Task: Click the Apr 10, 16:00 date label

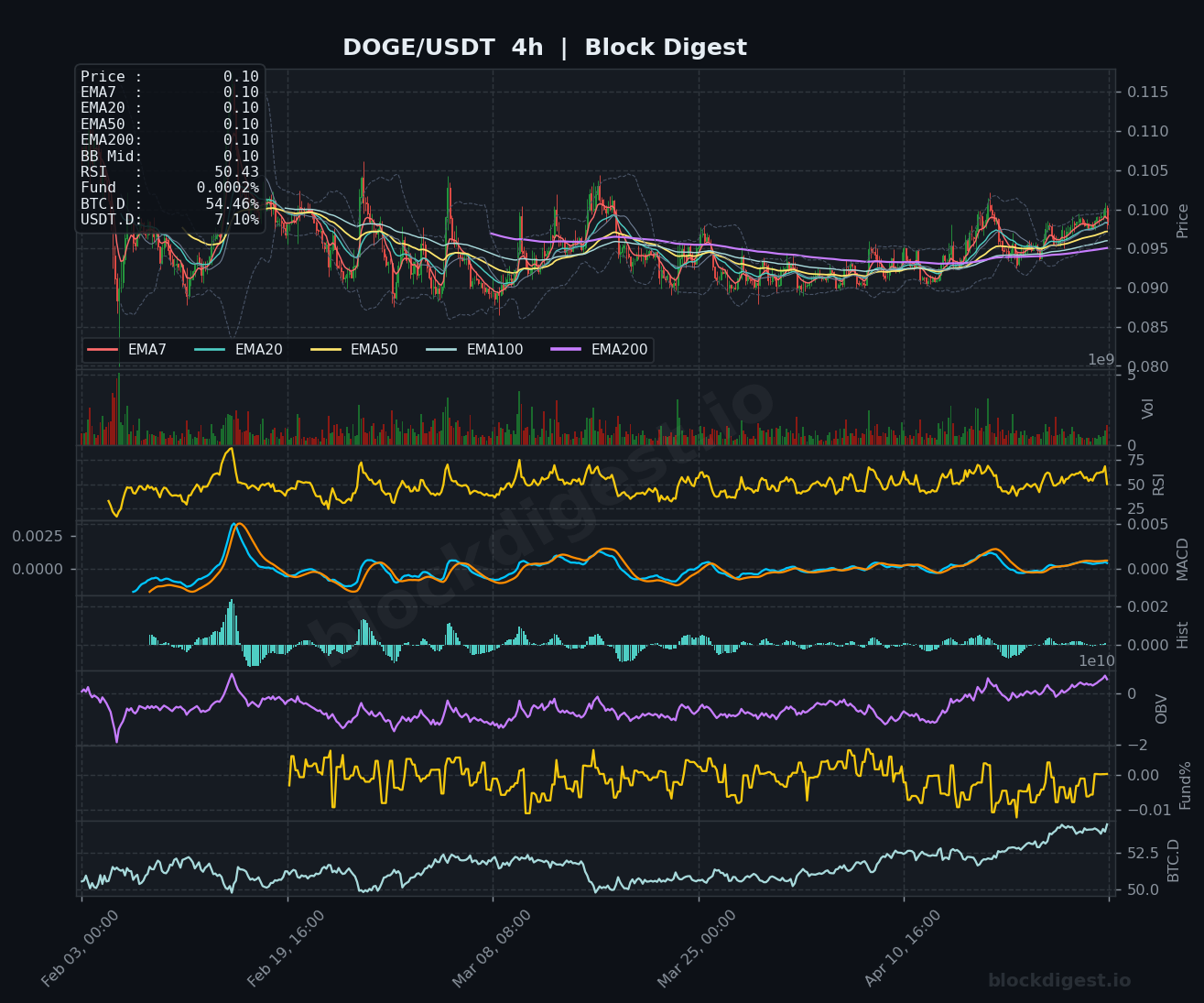Action: (x=903, y=948)
